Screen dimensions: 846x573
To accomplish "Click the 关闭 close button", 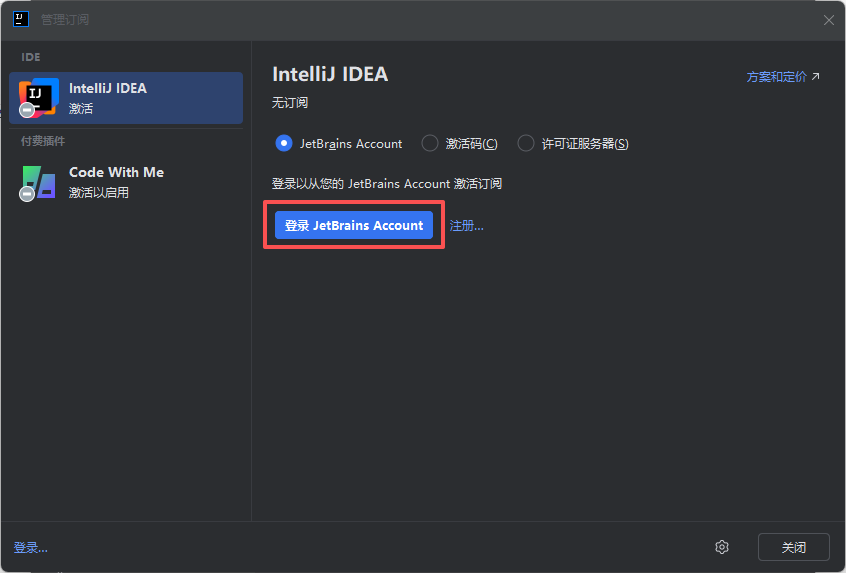I will pyautogui.click(x=794, y=547).
